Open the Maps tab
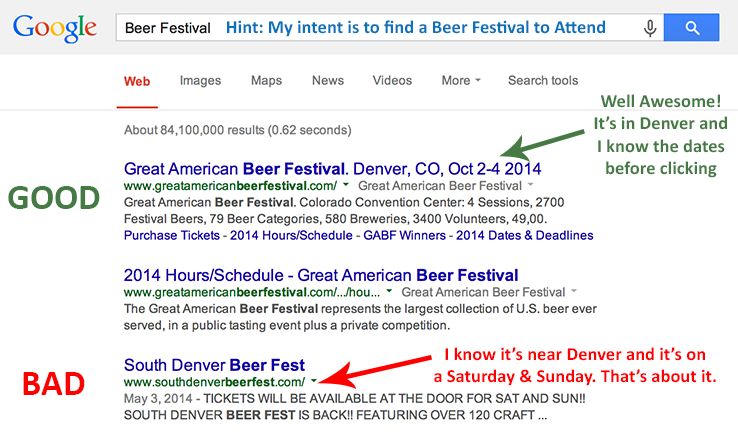Image resolution: width=738 pixels, height=439 pixels. coord(266,81)
